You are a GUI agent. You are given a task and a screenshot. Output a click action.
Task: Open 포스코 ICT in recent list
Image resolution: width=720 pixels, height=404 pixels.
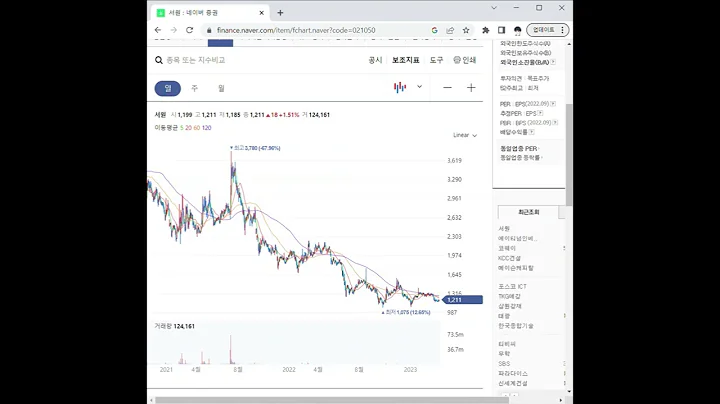(x=512, y=286)
